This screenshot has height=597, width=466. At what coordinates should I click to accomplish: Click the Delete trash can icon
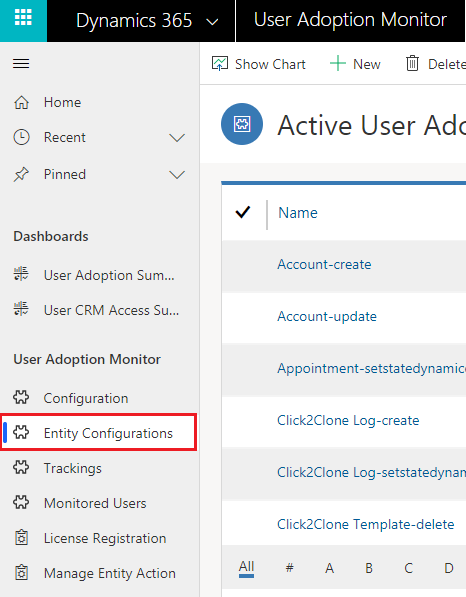click(412, 64)
